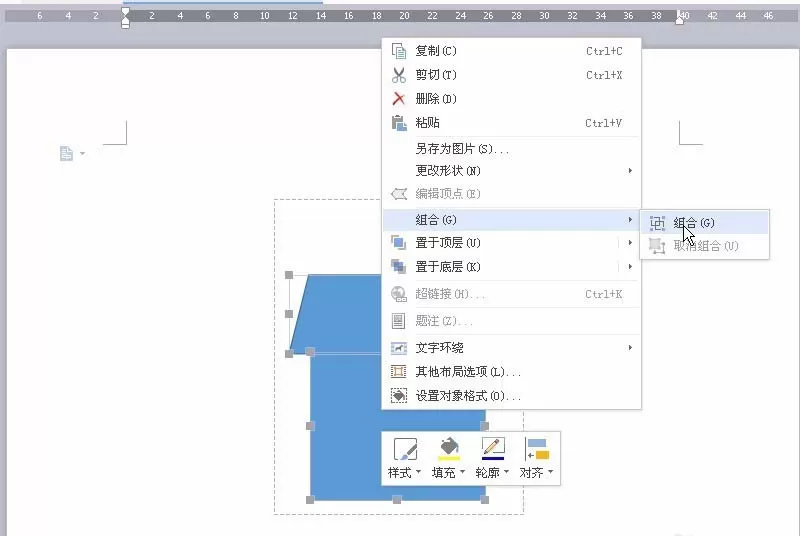Select 粘贴 menu entry

tap(511, 123)
